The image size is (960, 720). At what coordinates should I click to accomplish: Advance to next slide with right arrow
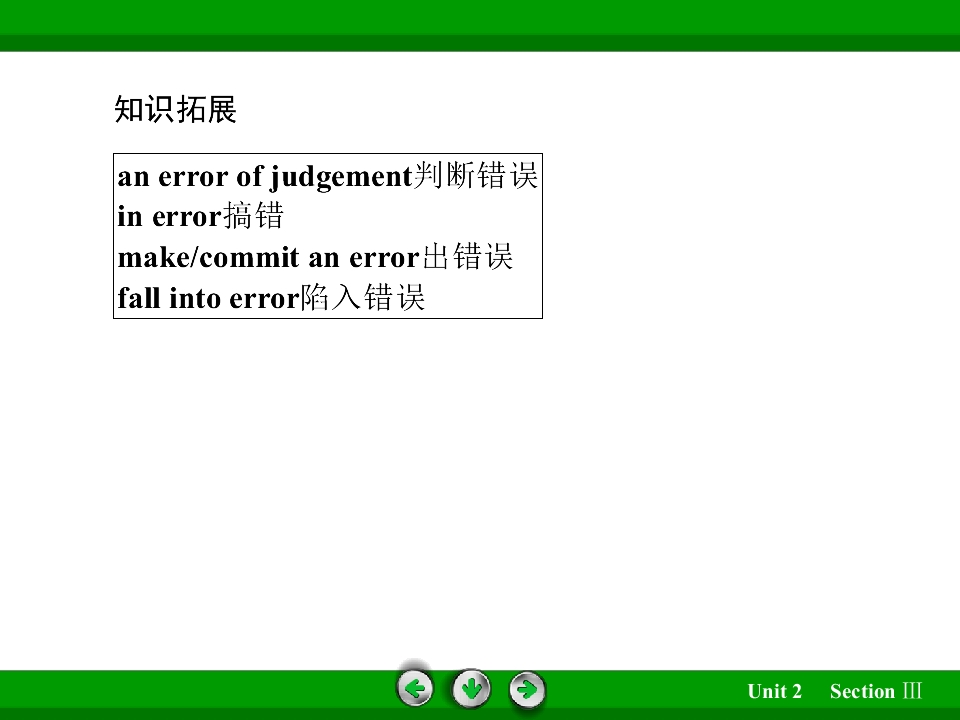527,689
